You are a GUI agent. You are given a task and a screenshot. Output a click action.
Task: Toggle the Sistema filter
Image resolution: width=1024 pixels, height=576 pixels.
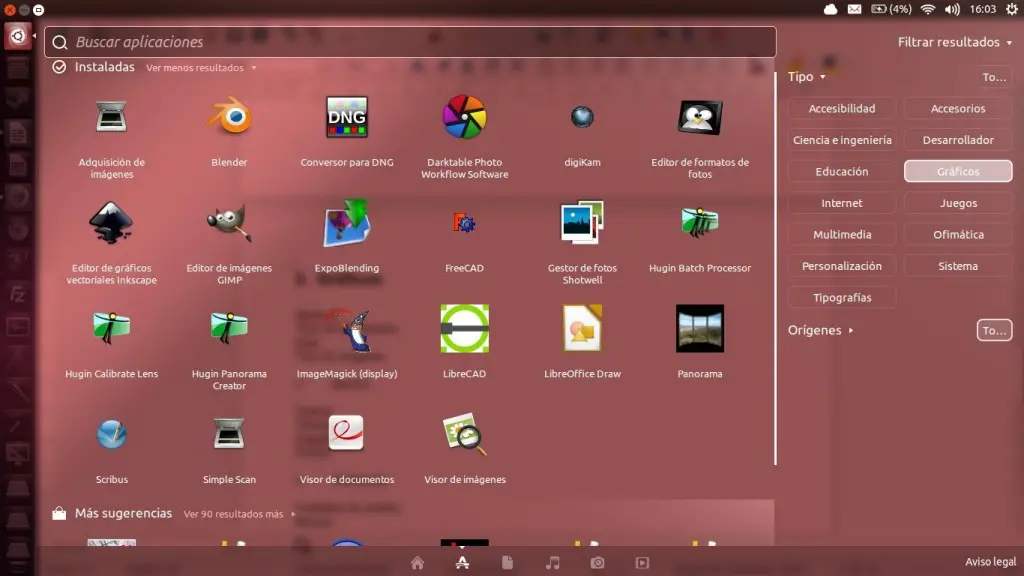[958, 266]
